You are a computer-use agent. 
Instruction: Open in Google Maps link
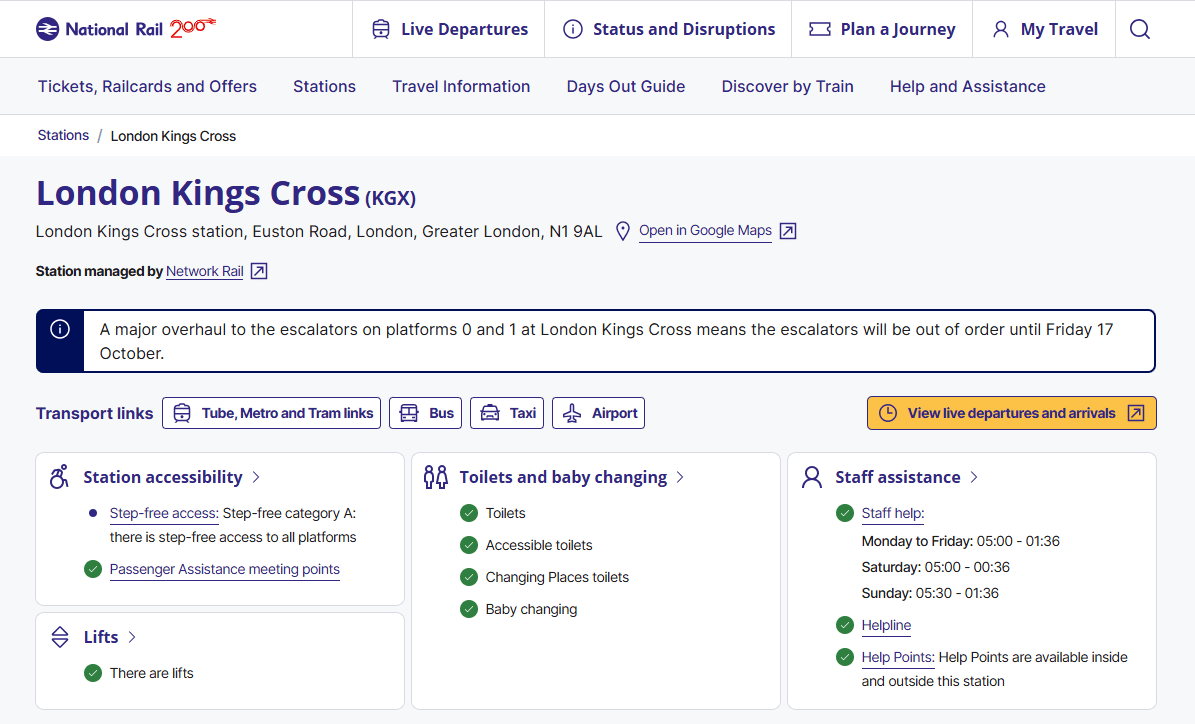[x=705, y=231]
